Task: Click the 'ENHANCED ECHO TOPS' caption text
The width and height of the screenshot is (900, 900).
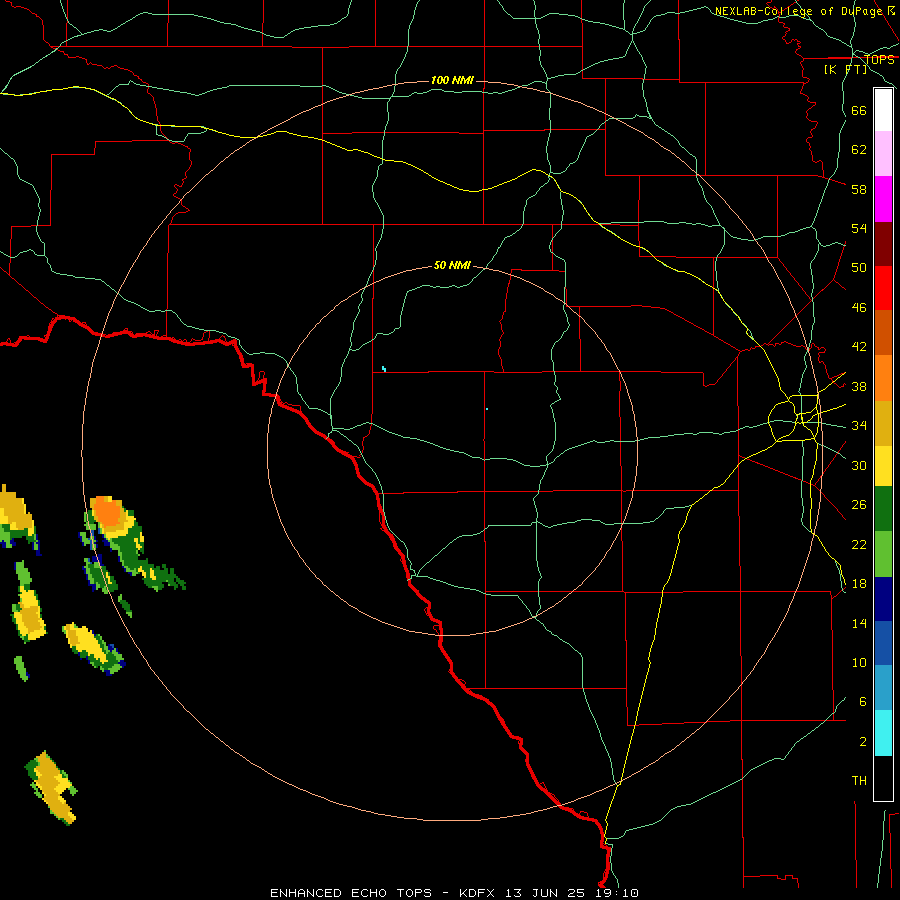Action: coord(351,893)
